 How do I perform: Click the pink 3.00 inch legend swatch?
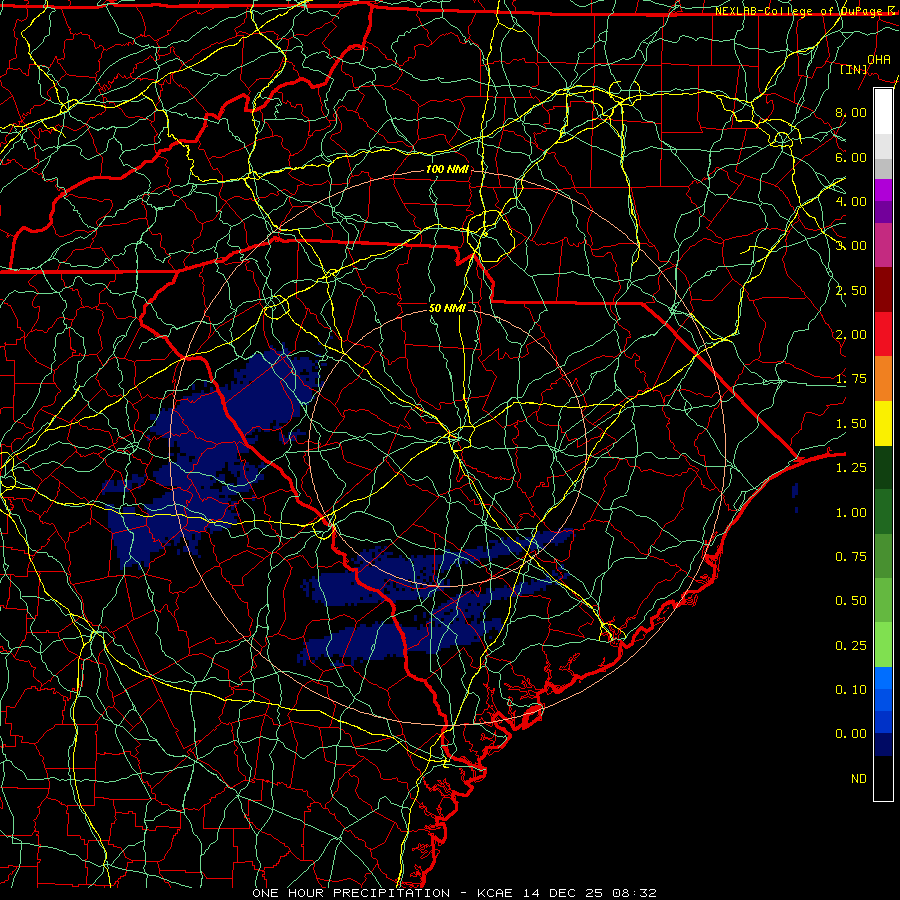[x=883, y=245]
